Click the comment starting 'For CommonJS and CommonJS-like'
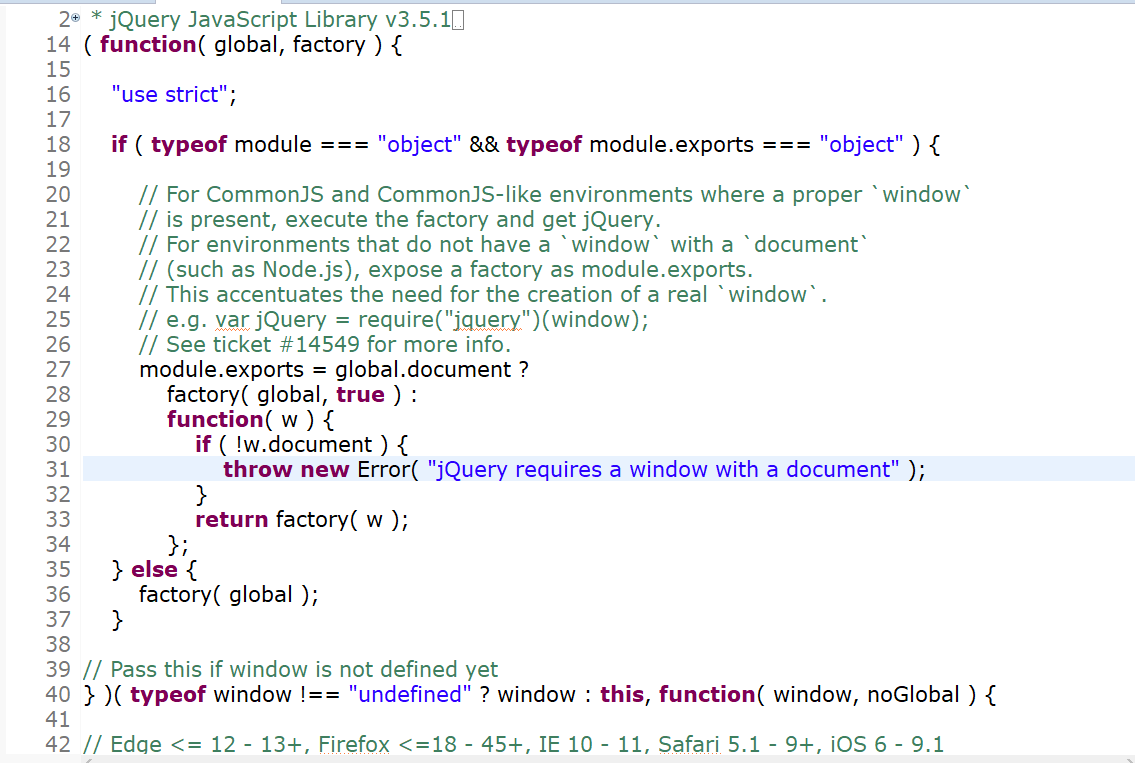 [x=554, y=195]
